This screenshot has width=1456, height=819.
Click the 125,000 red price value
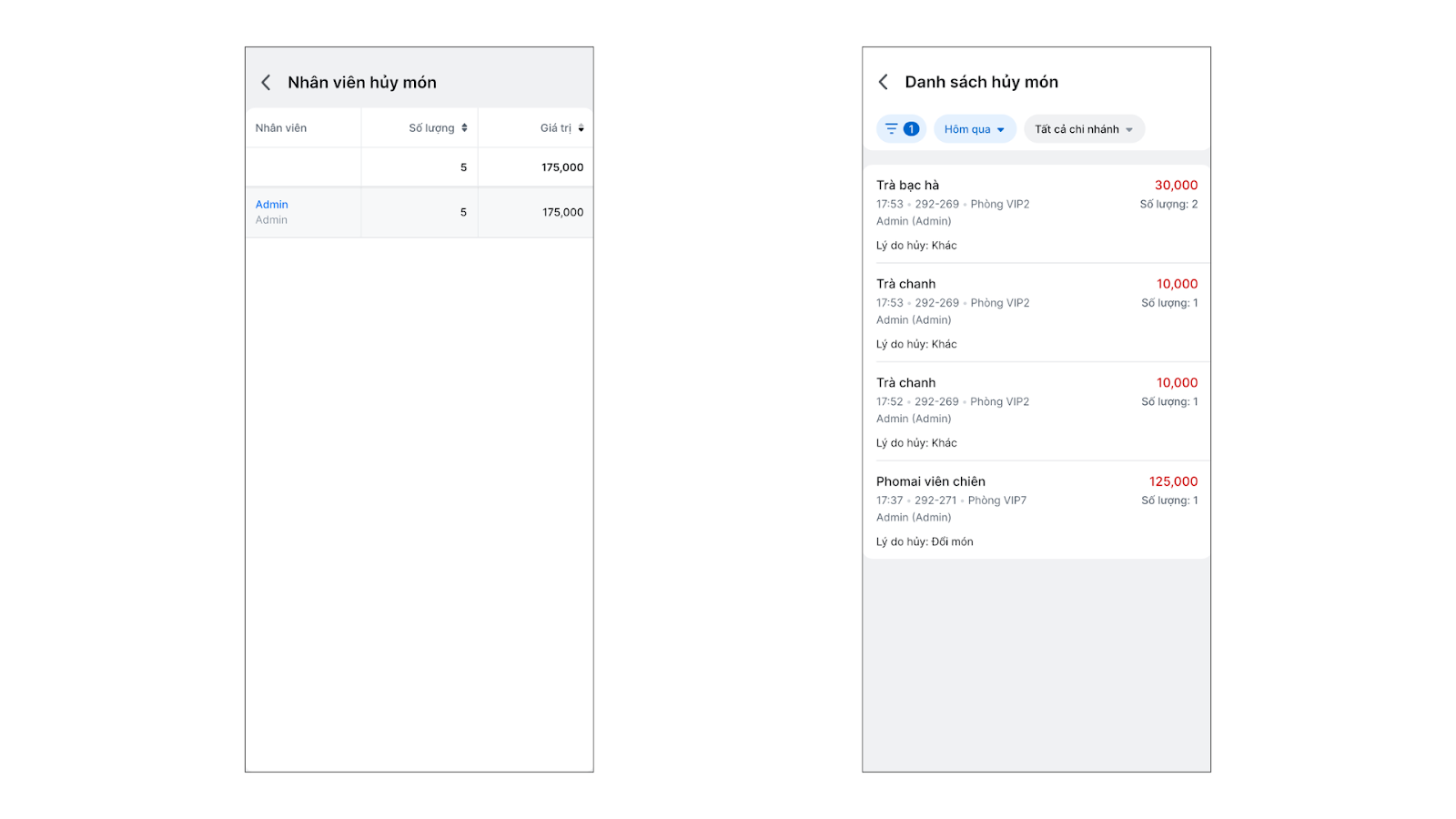coord(1173,481)
